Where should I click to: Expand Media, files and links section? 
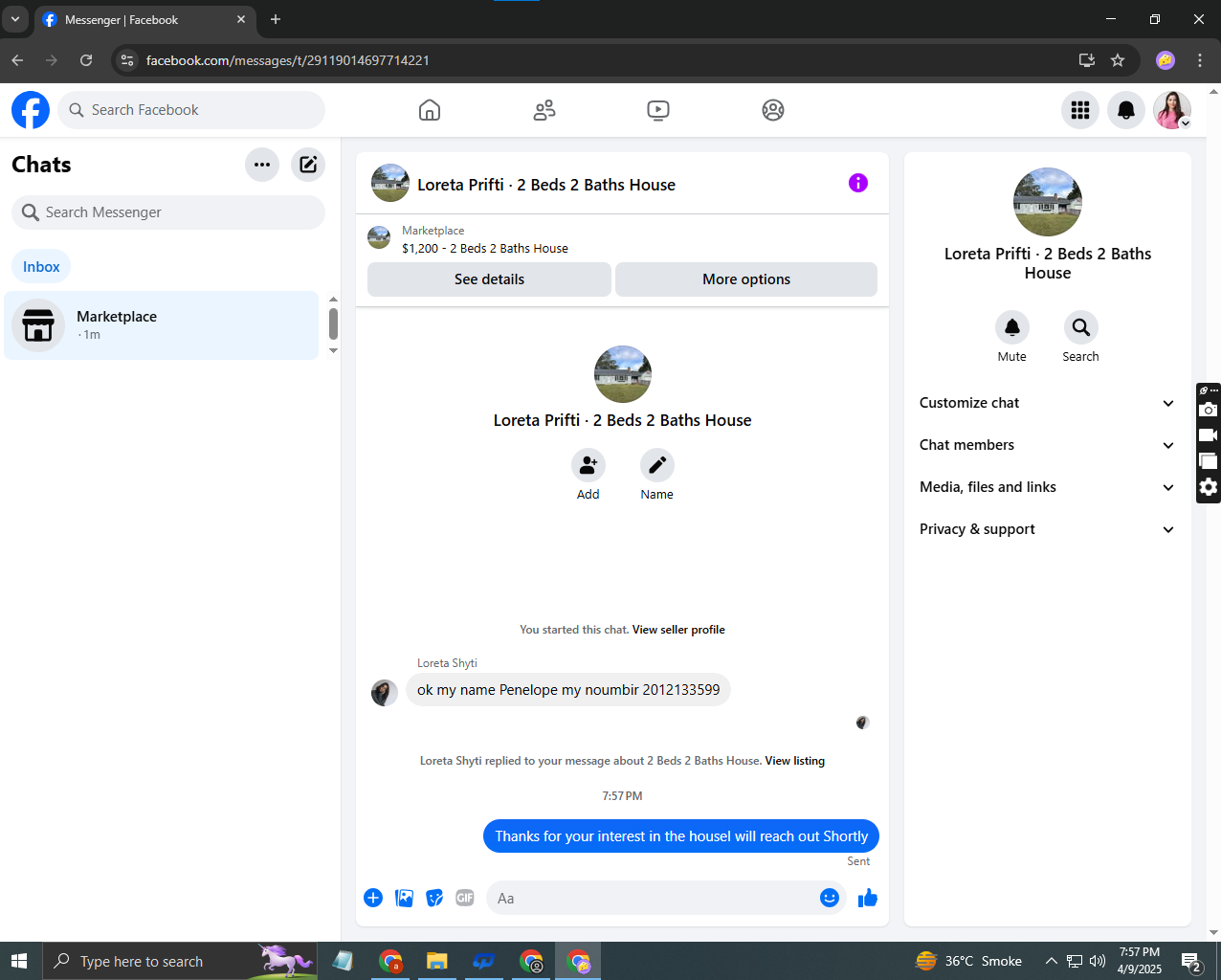point(1048,487)
